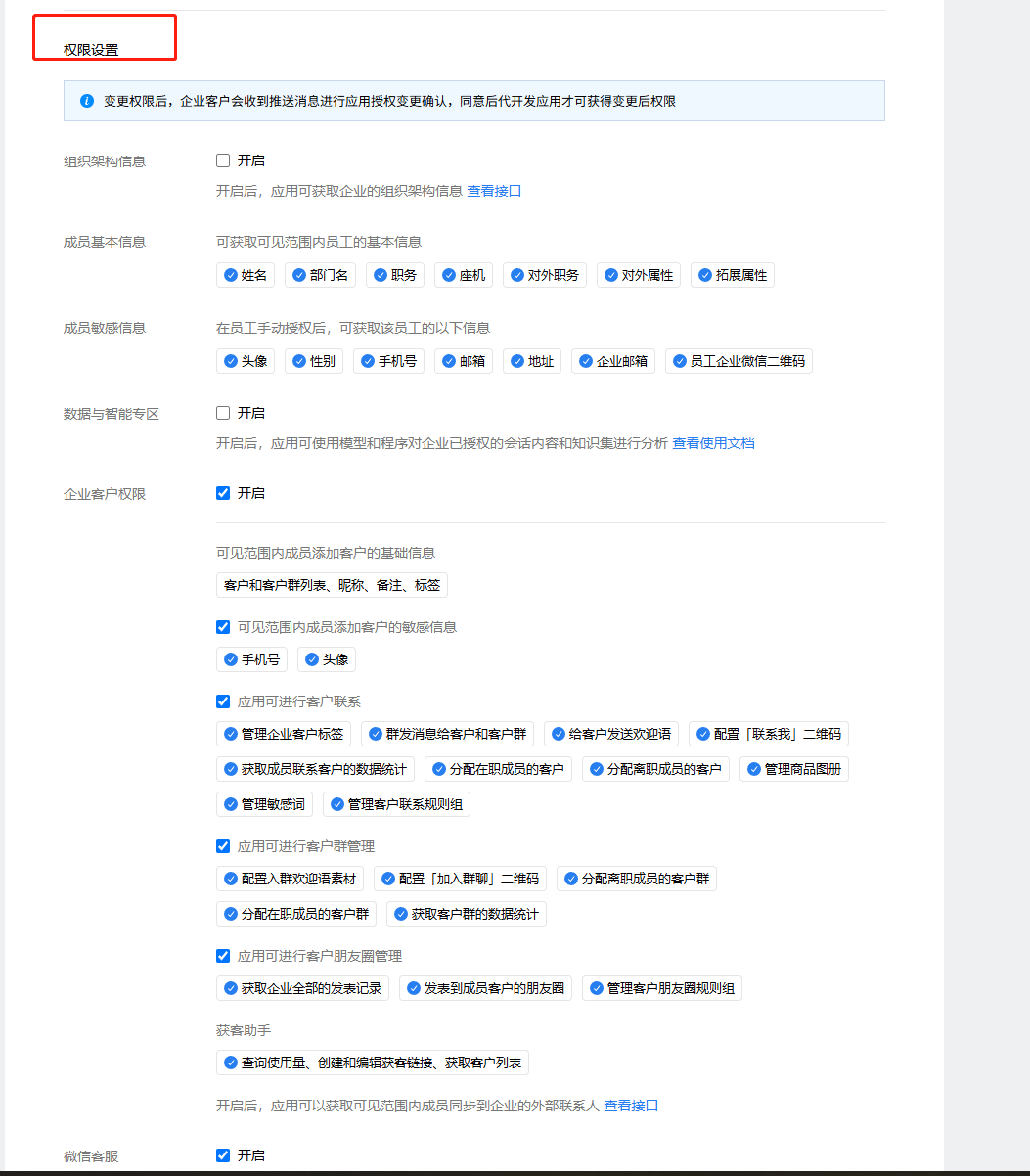
Task: Click the 成员敏感信息 label
Action: pyautogui.click(x=105, y=328)
